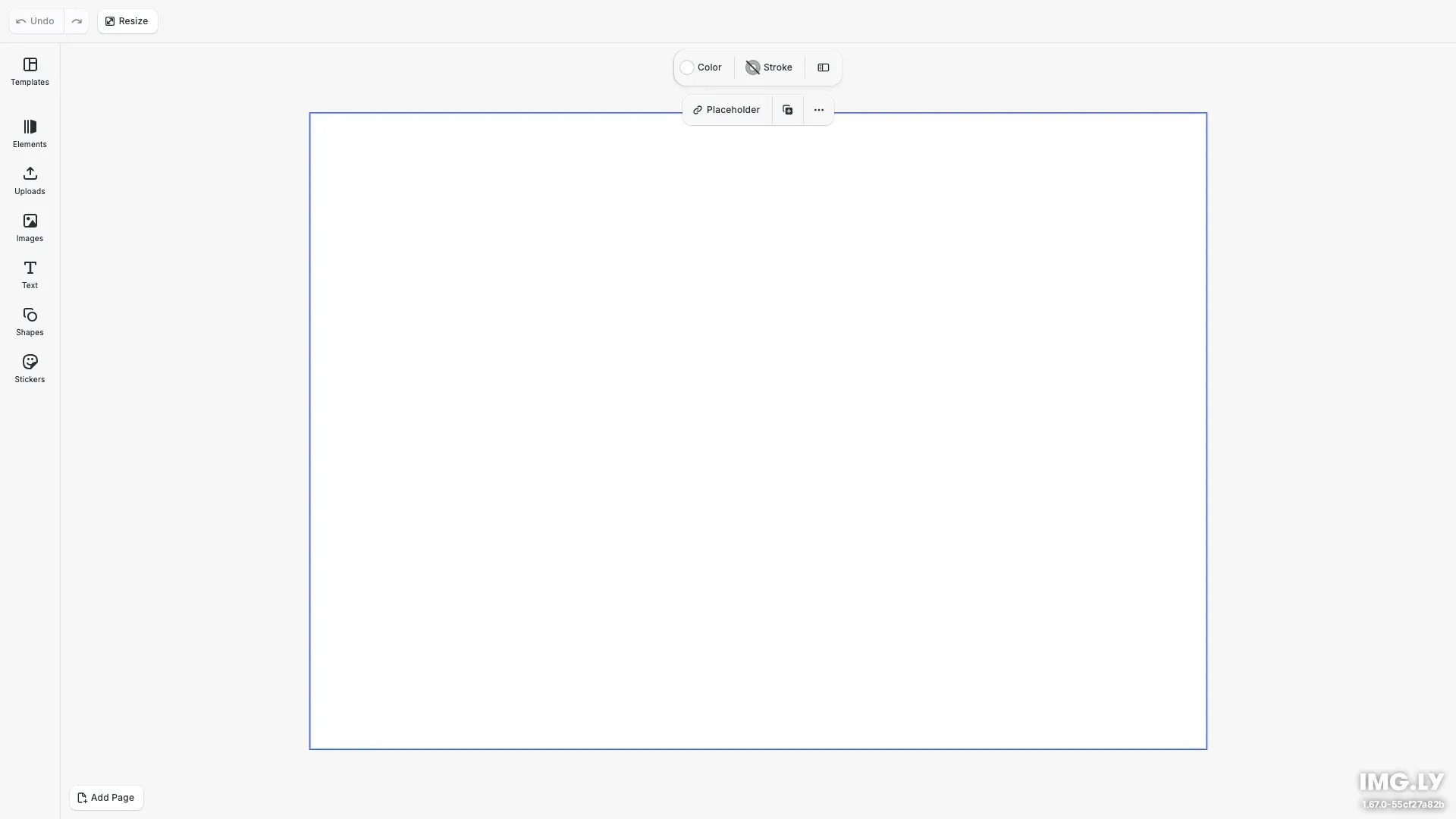Open the Templates panel in the sidebar
Screen dimensions: 1456x819
click(x=29, y=72)
